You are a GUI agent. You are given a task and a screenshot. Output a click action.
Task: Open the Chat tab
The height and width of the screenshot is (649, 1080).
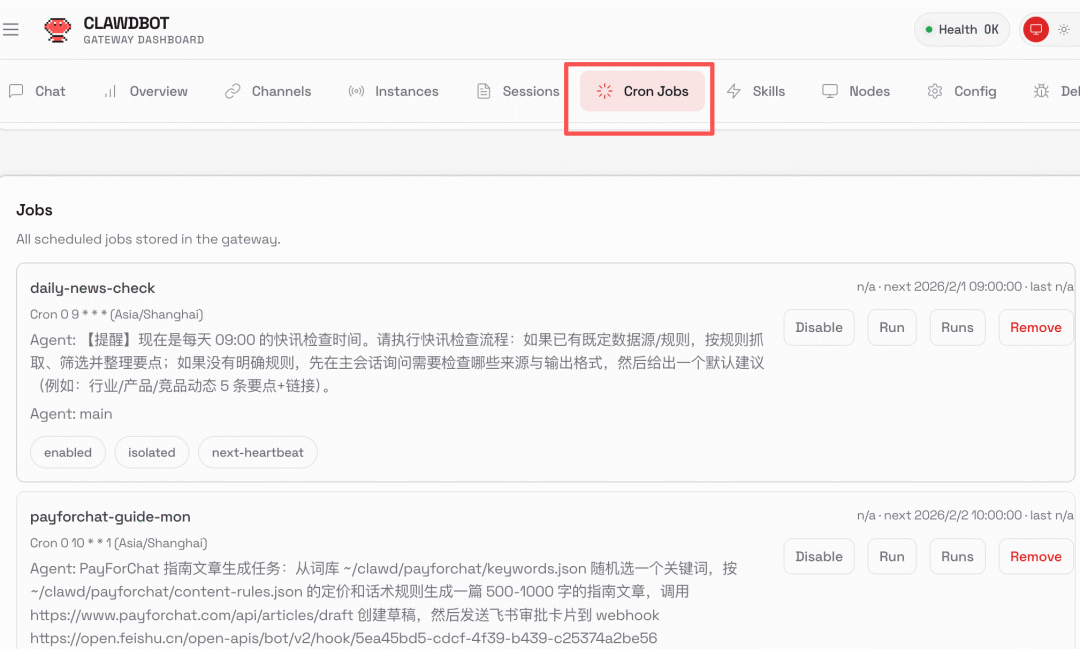pyautogui.click(x=37, y=91)
